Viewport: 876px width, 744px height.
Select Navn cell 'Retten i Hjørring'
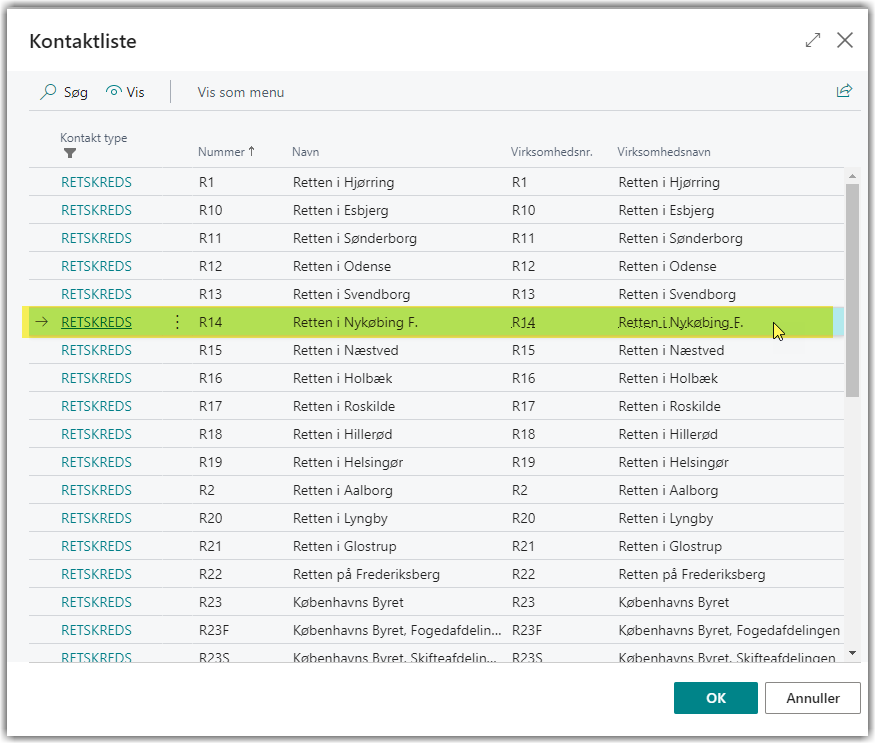344,183
